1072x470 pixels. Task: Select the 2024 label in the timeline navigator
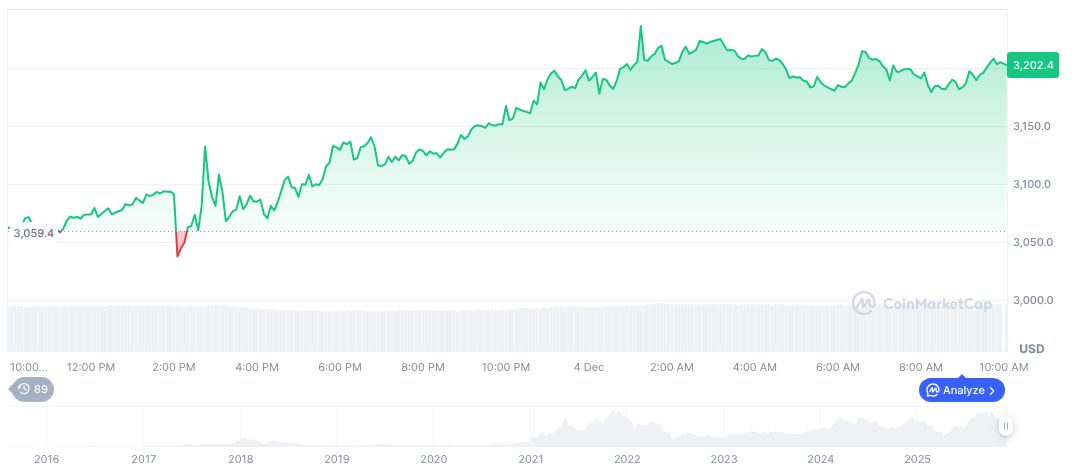coord(821,459)
